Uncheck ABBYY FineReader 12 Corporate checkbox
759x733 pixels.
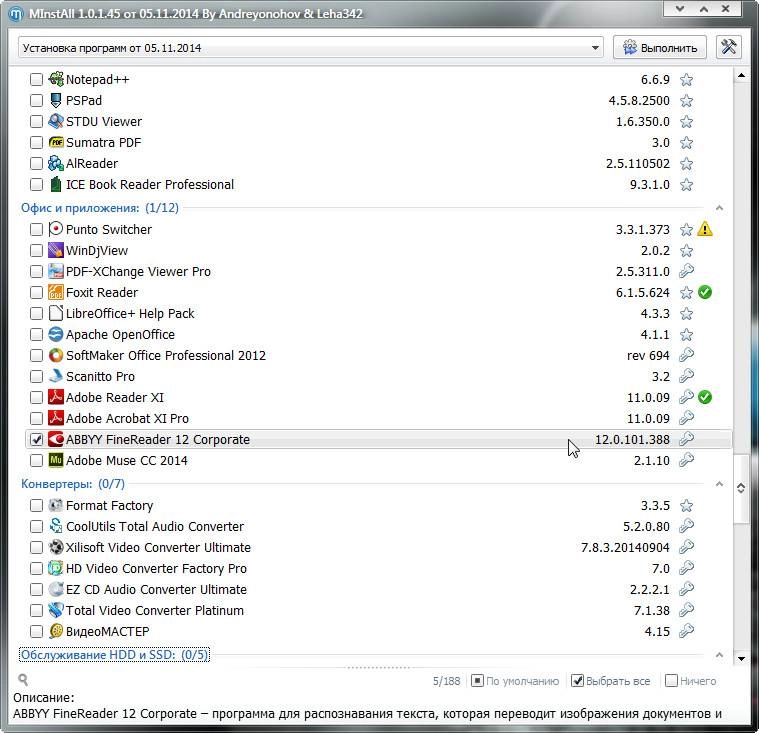[36, 439]
